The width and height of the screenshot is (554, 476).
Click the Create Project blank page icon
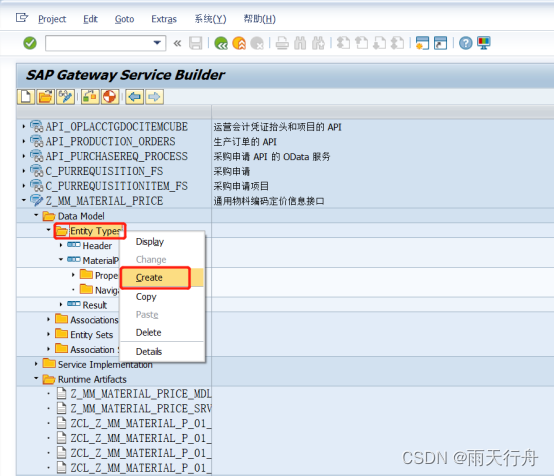[26, 96]
